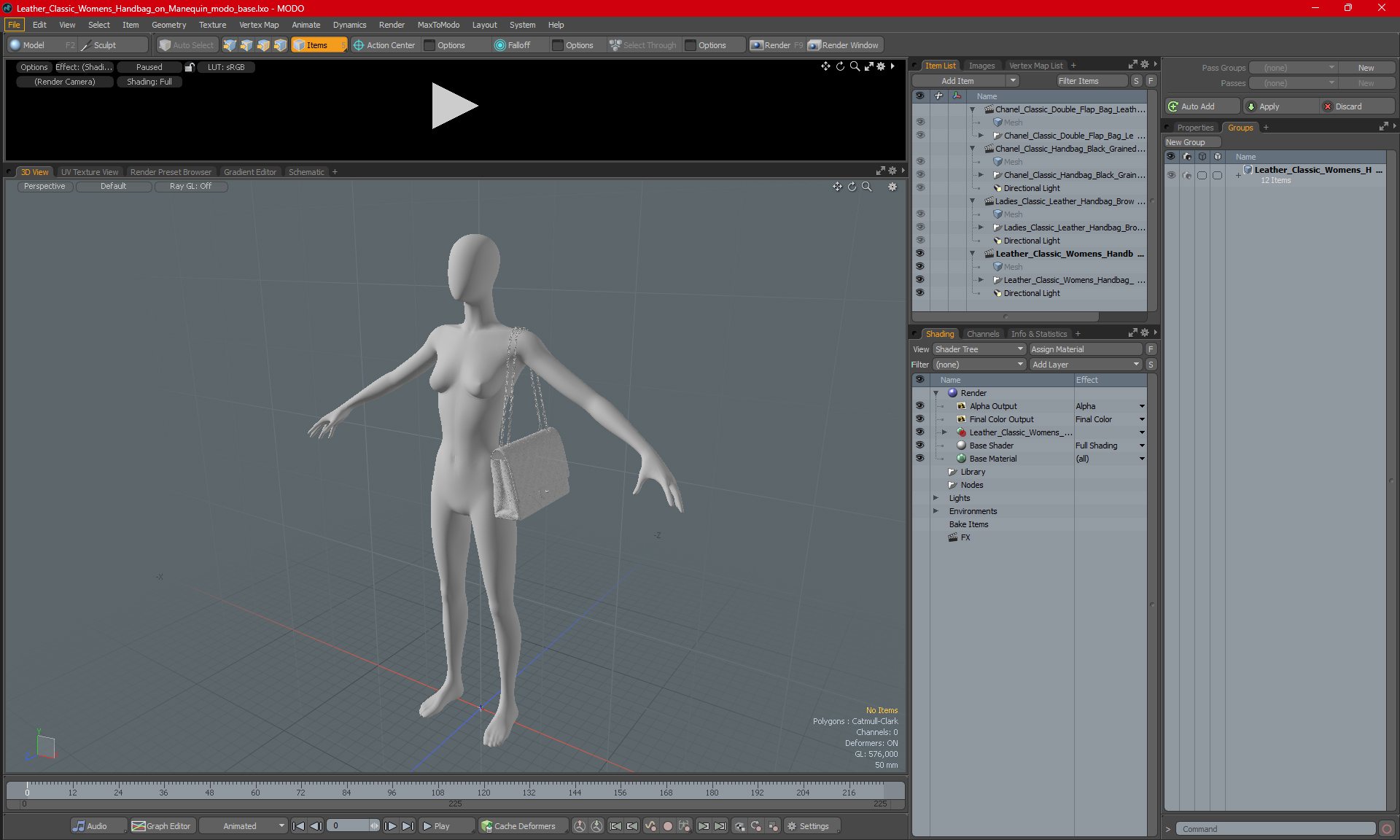Toggle visibility of Leather_Classic_Womens_Handb scene item

pyautogui.click(x=919, y=254)
